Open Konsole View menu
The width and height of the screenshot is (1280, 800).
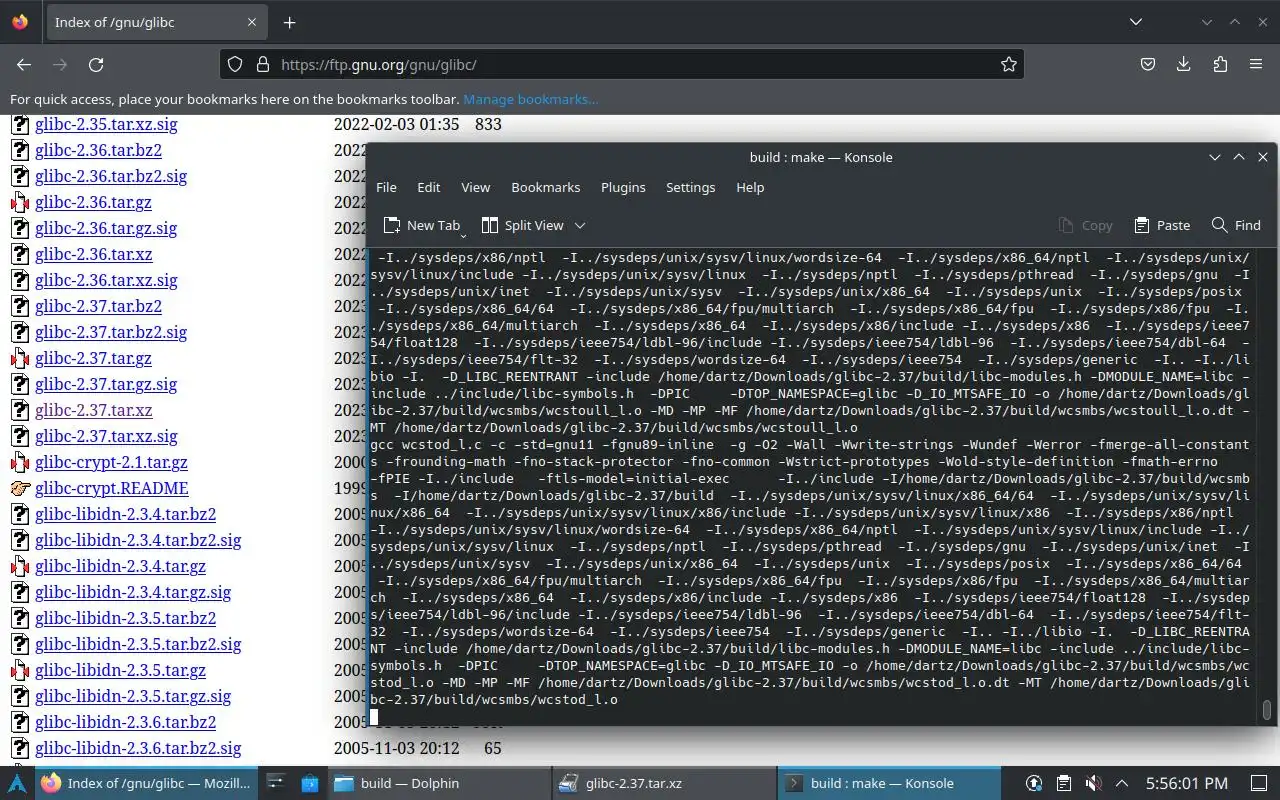pyautogui.click(x=475, y=187)
